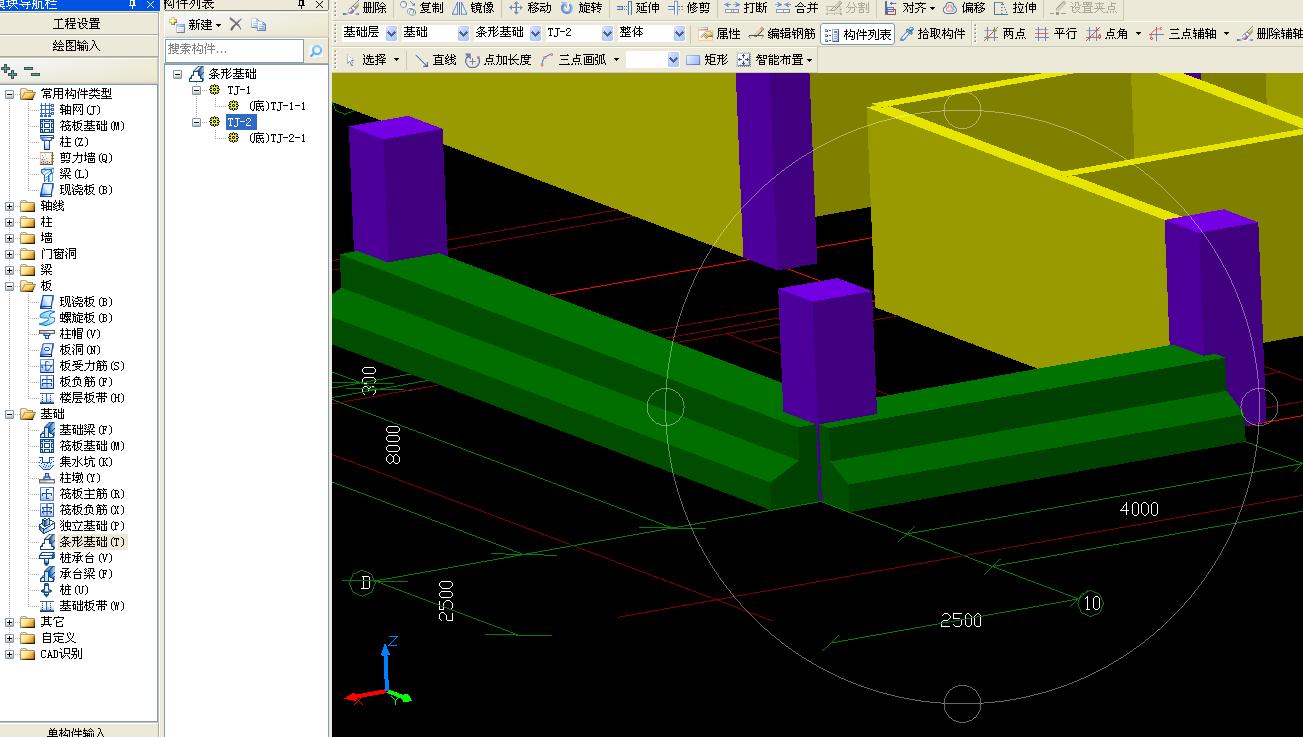Pin the 构件列表 panel
The image size is (1303, 737).
[301, 4]
